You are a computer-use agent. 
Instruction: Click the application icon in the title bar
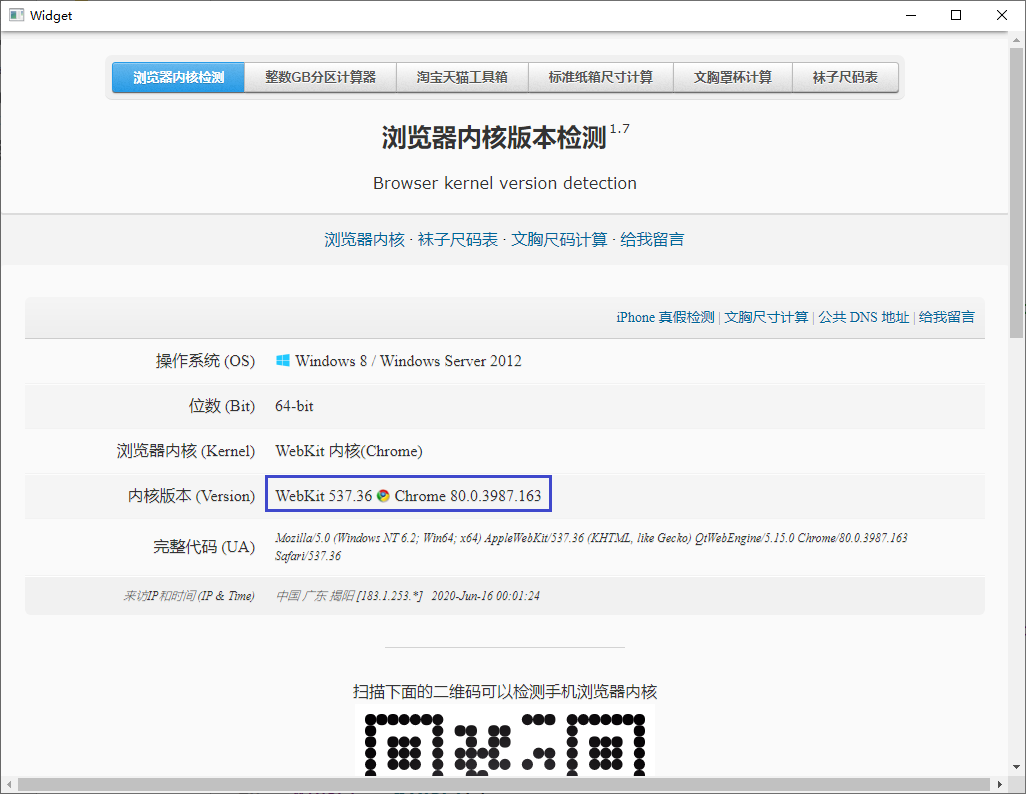(15, 15)
